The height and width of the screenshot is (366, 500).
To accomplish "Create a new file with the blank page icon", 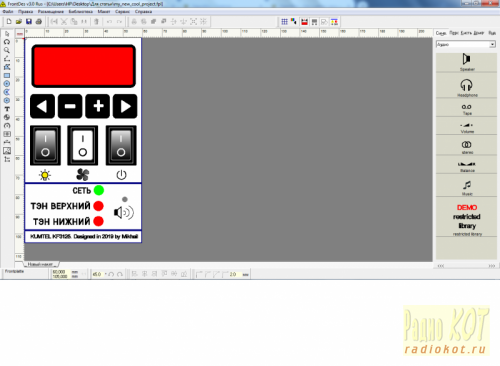I will coord(9,22).
